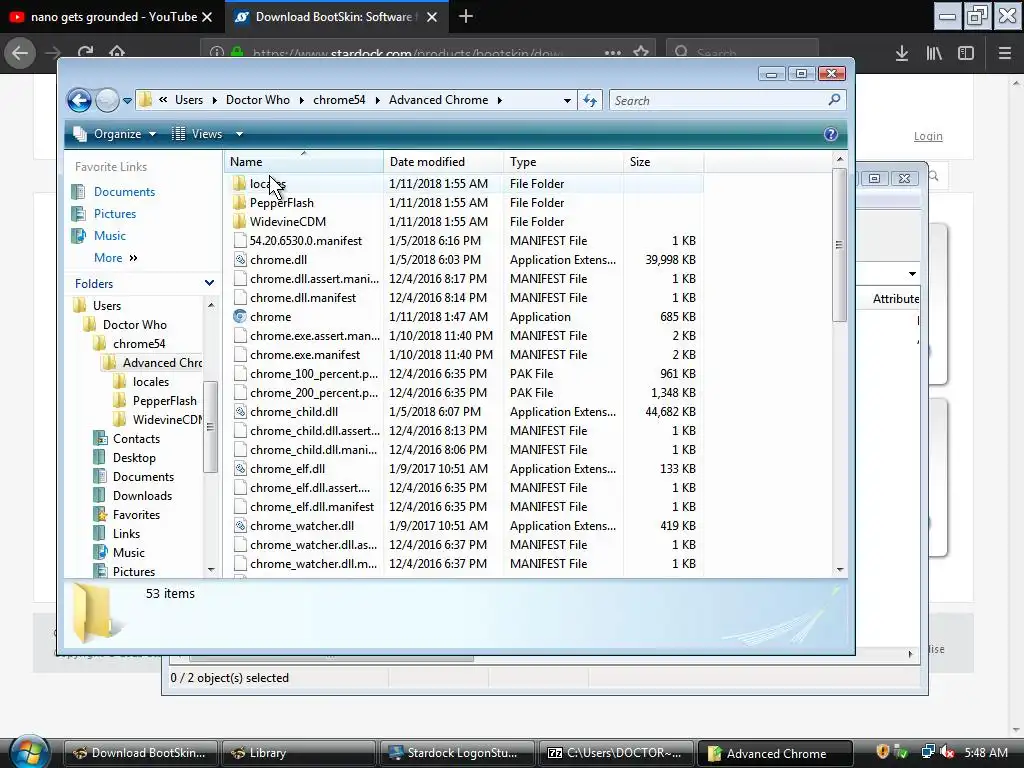Sort by Size column header

(x=663, y=161)
